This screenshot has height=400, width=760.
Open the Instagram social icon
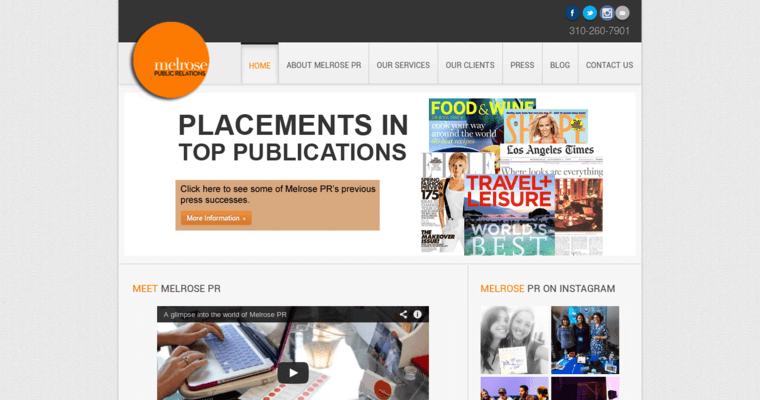(606, 13)
